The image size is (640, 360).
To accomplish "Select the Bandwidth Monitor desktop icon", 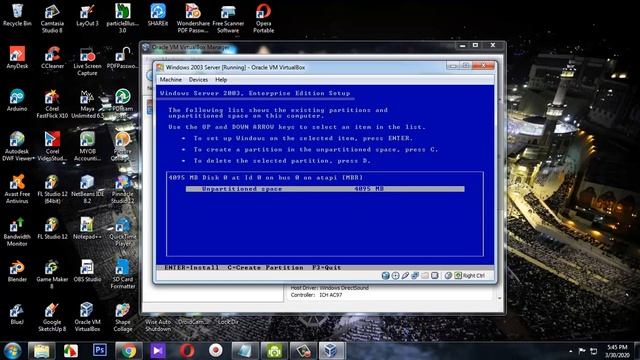I will click(x=17, y=232).
